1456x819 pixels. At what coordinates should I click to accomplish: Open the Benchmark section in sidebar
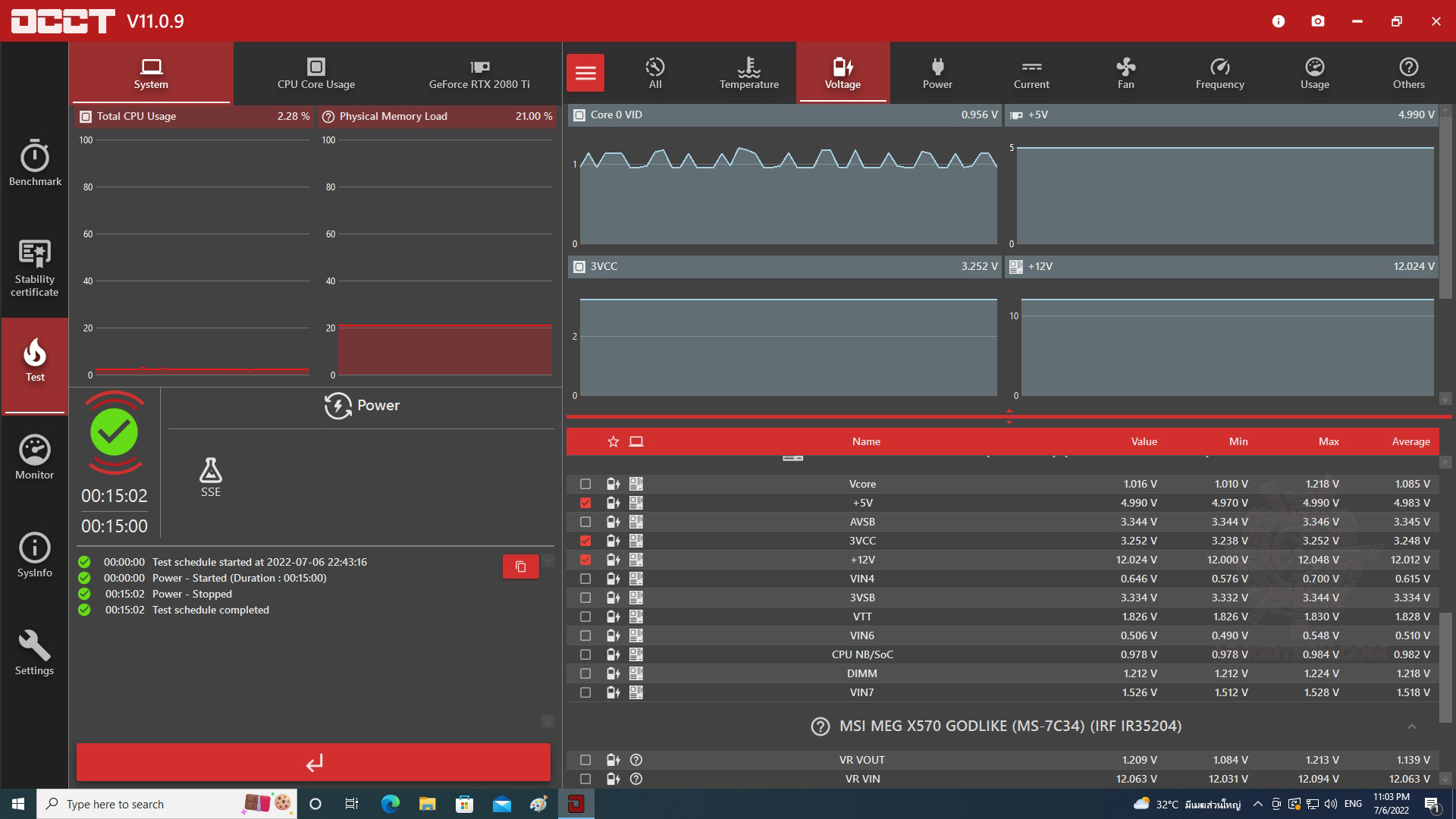(35, 163)
